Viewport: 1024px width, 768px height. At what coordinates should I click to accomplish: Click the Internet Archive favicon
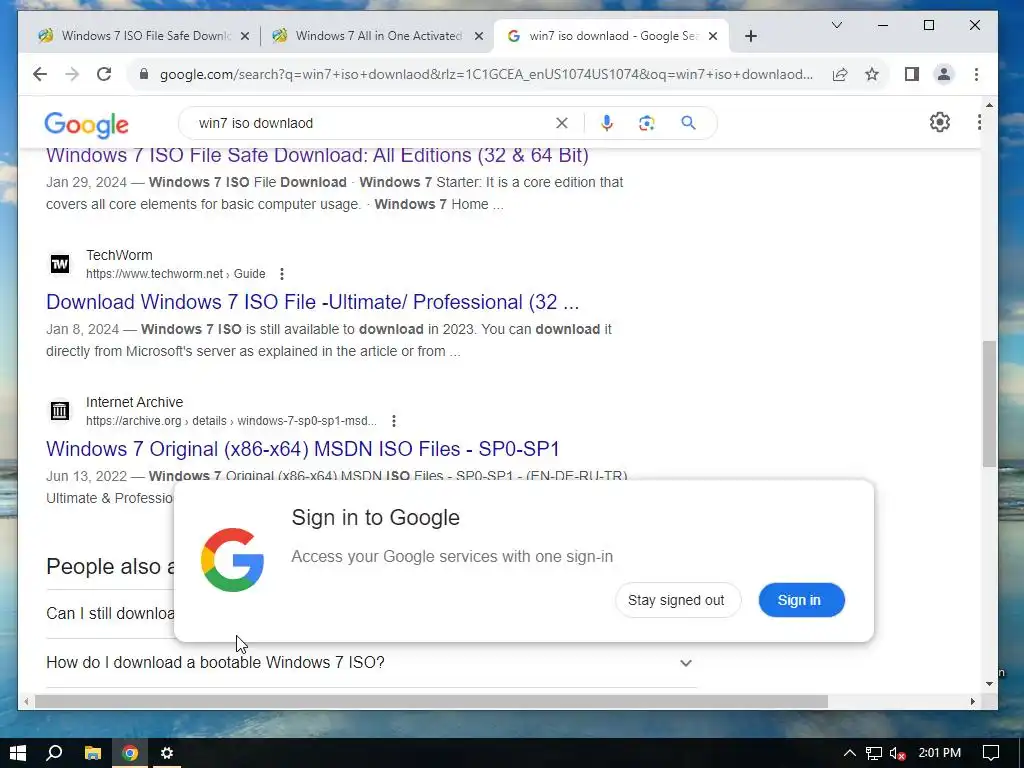[x=60, y=411]
